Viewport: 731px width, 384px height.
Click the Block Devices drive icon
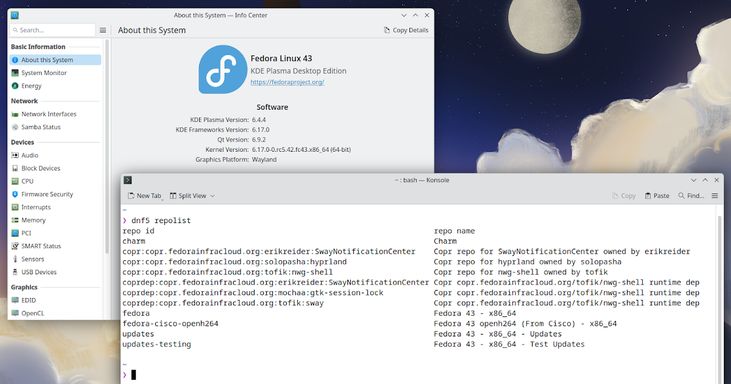click(15, 168)
